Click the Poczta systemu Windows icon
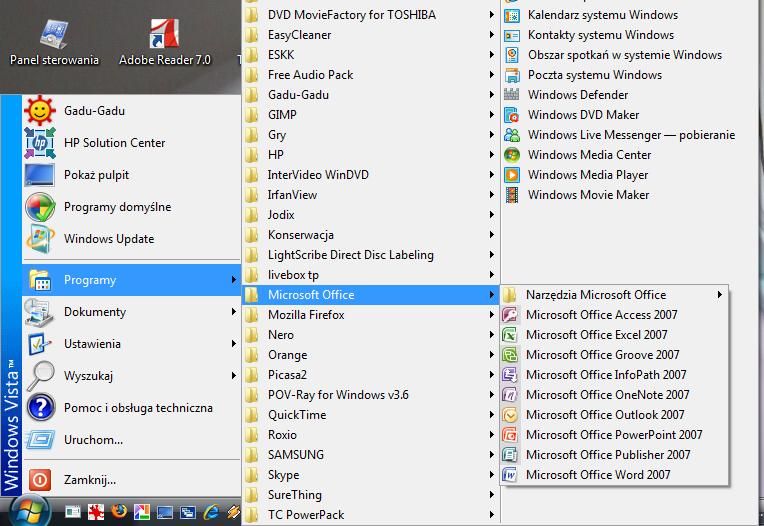Viewport: 764px width, 526px height. pyautogui.click(x=512, y=75)
